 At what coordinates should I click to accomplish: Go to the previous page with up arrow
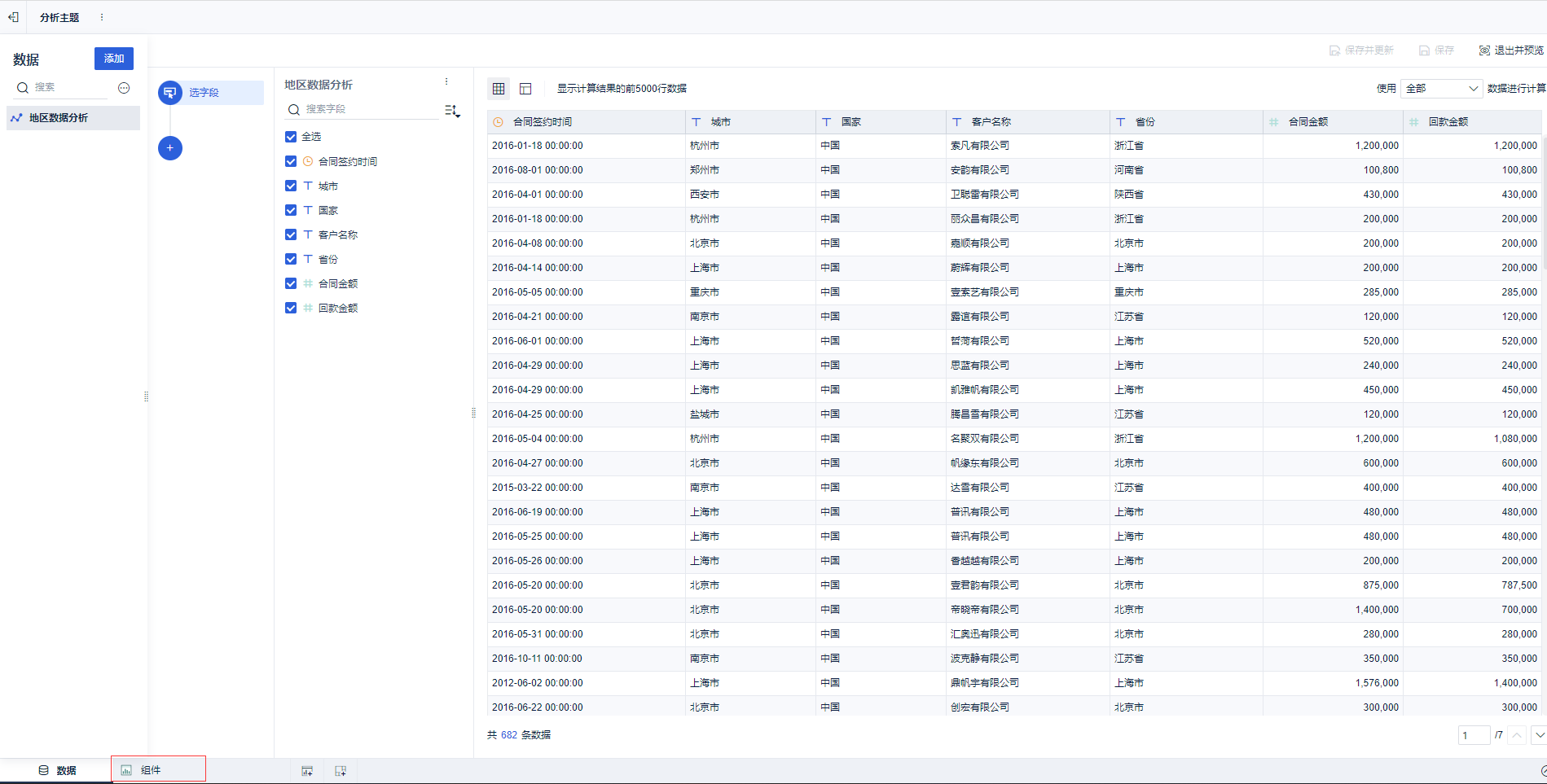(1517, 735)
